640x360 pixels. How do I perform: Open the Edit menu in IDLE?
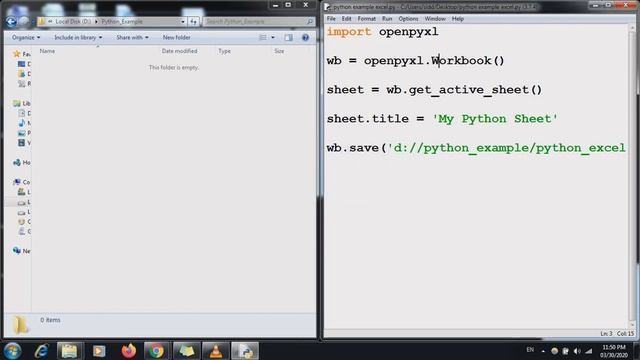[x=347, y=19]
